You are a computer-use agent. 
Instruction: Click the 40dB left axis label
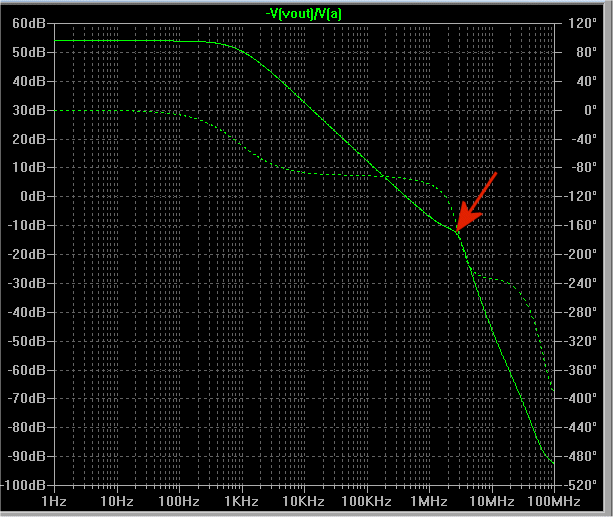point(29,81)
